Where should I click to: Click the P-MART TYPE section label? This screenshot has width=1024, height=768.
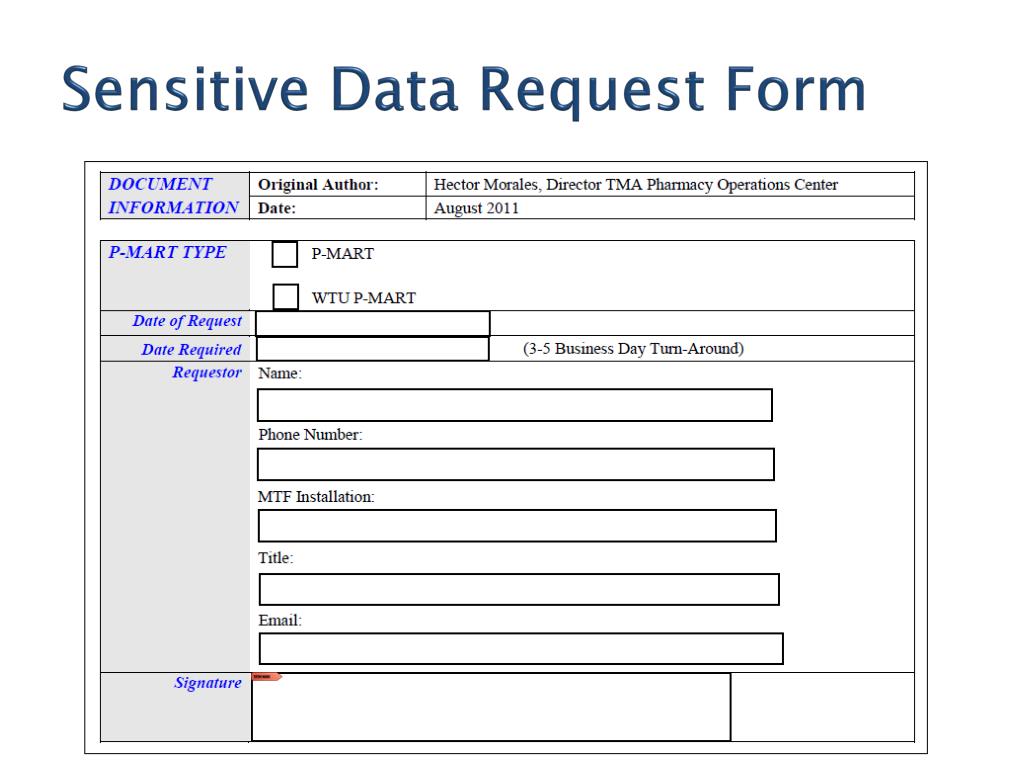(x=167, y=252)
